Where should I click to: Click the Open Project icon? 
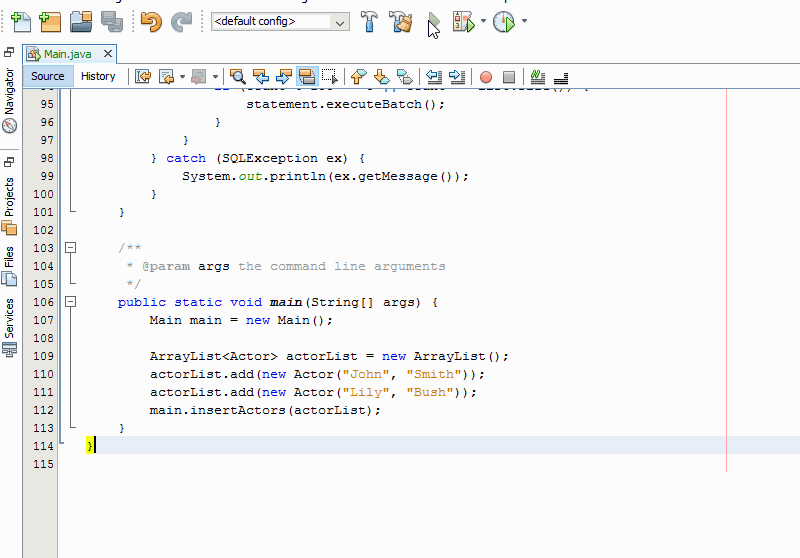[x=81, y=21]
